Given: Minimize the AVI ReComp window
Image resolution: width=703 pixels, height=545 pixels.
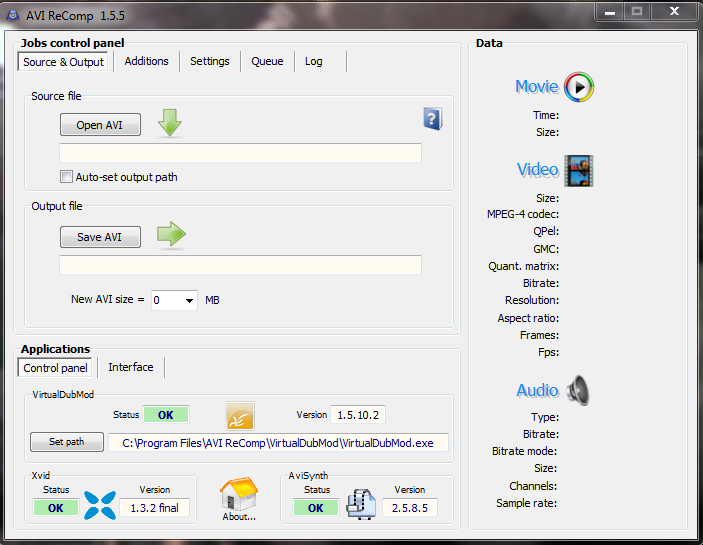Looking at the screenshot, I should click(610, 12).
